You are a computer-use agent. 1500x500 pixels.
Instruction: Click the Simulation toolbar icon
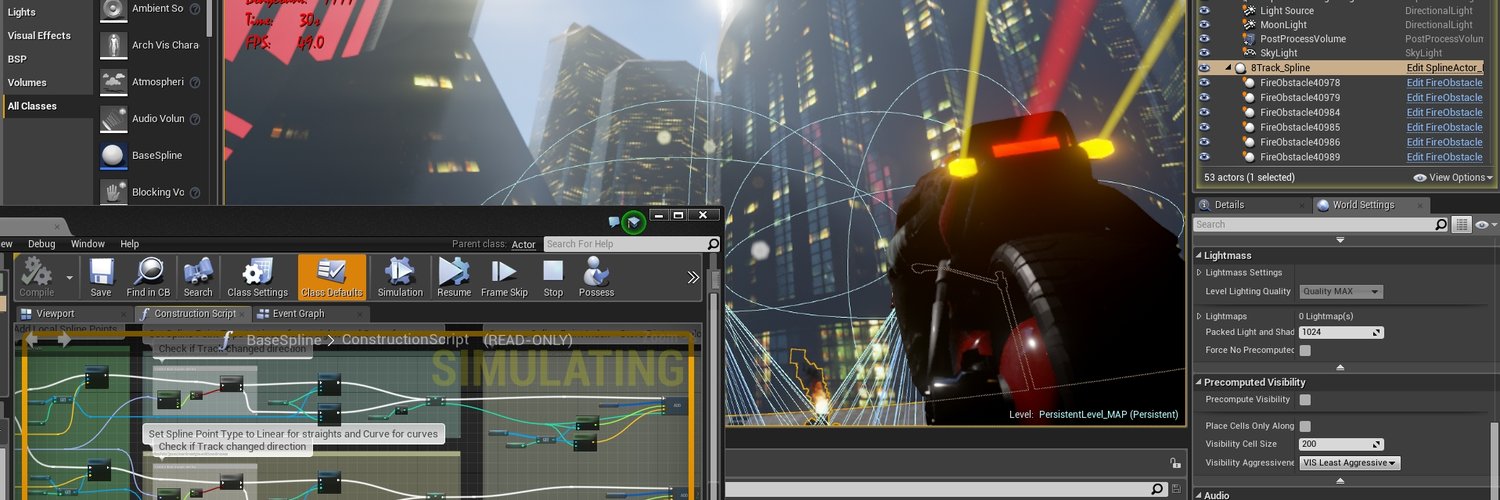click(400, 276)
